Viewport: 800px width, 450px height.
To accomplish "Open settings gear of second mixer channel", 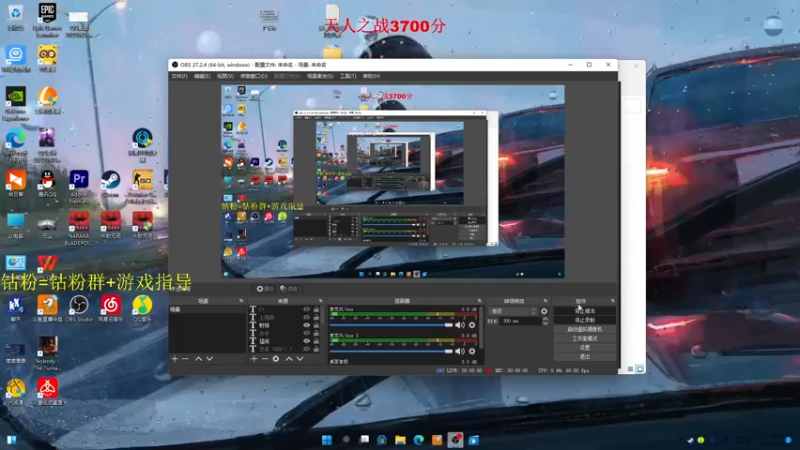I will click(472, 351).
